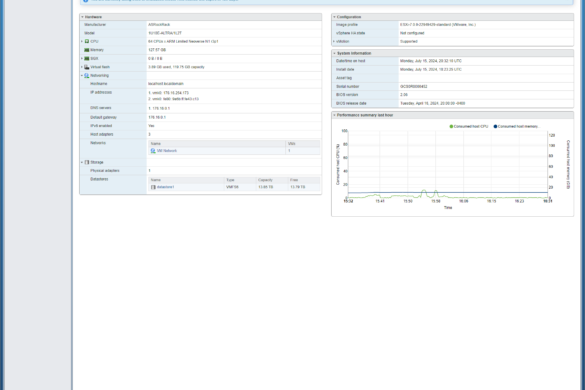The height and width of the screenshot is (390, 585).
Task: Toggle Consumed host CPU legend entry
Action: click(x=469, y=127)
